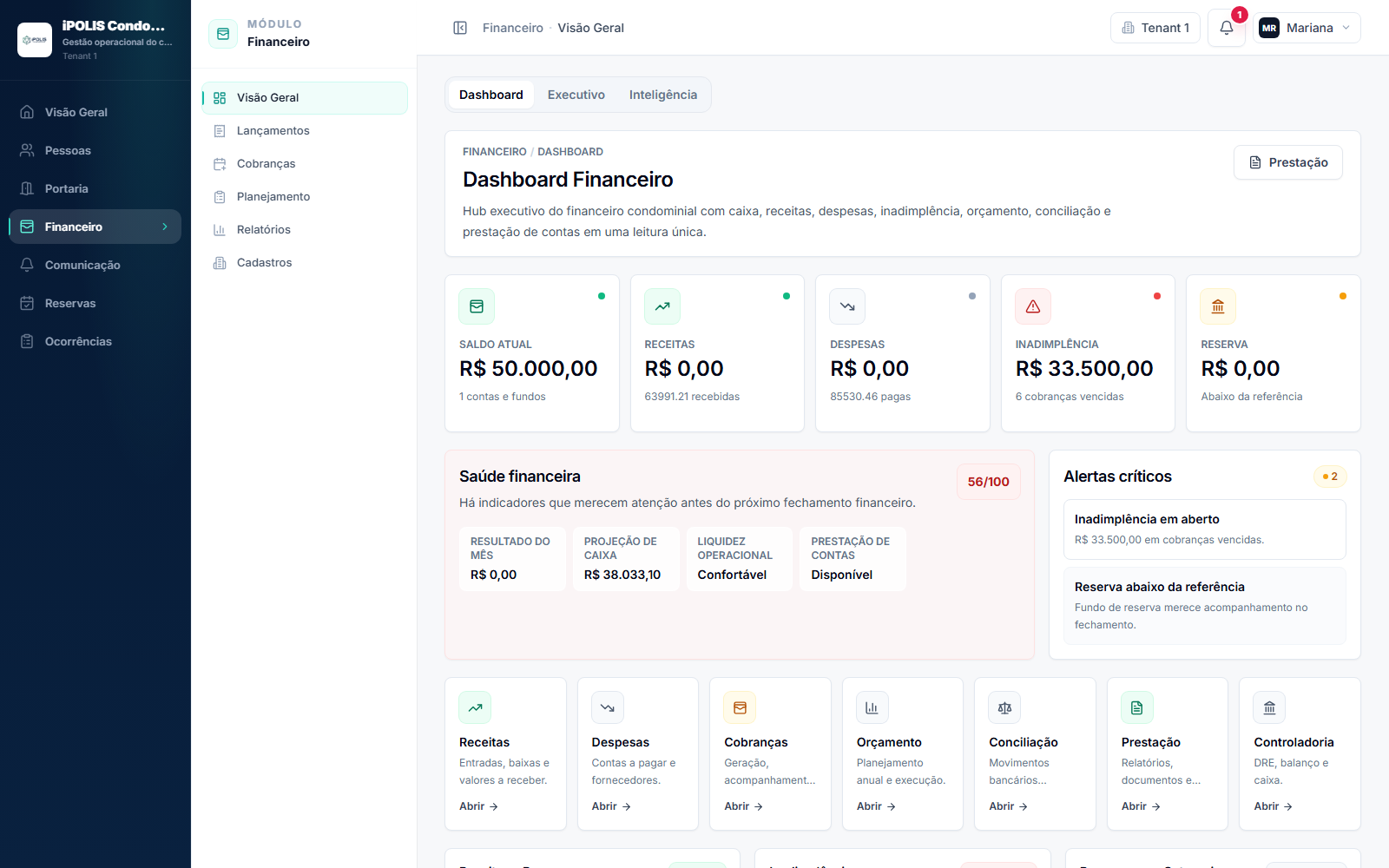Select Visão Geral in Financeiro submenu
Screen dimensions: 1389x868
(305, 98)
